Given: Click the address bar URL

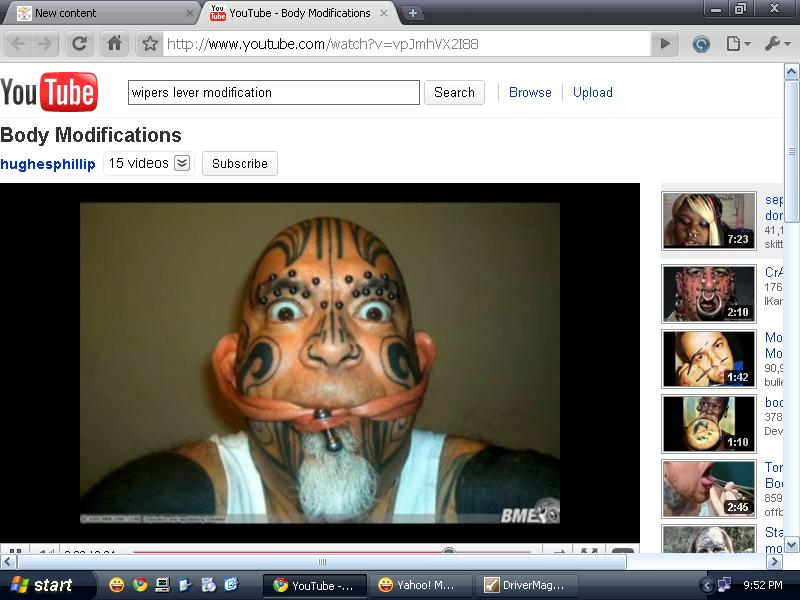Looking at the screenshot, I should (322, 44).
